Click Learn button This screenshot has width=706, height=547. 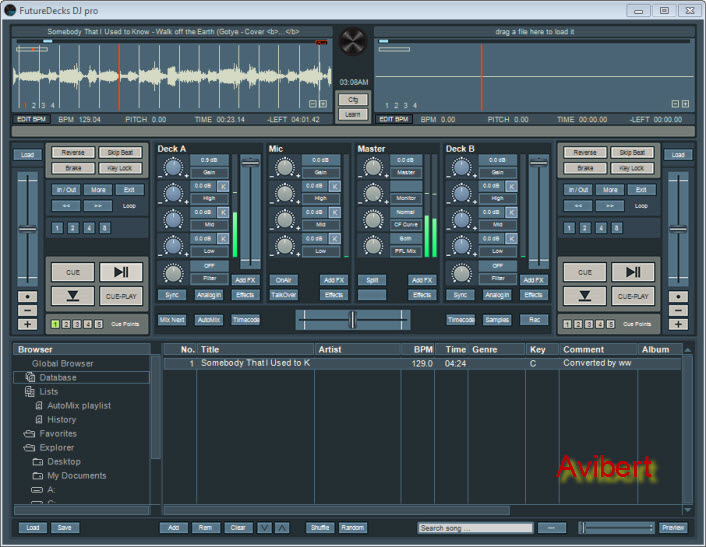[x=353, y=114]
